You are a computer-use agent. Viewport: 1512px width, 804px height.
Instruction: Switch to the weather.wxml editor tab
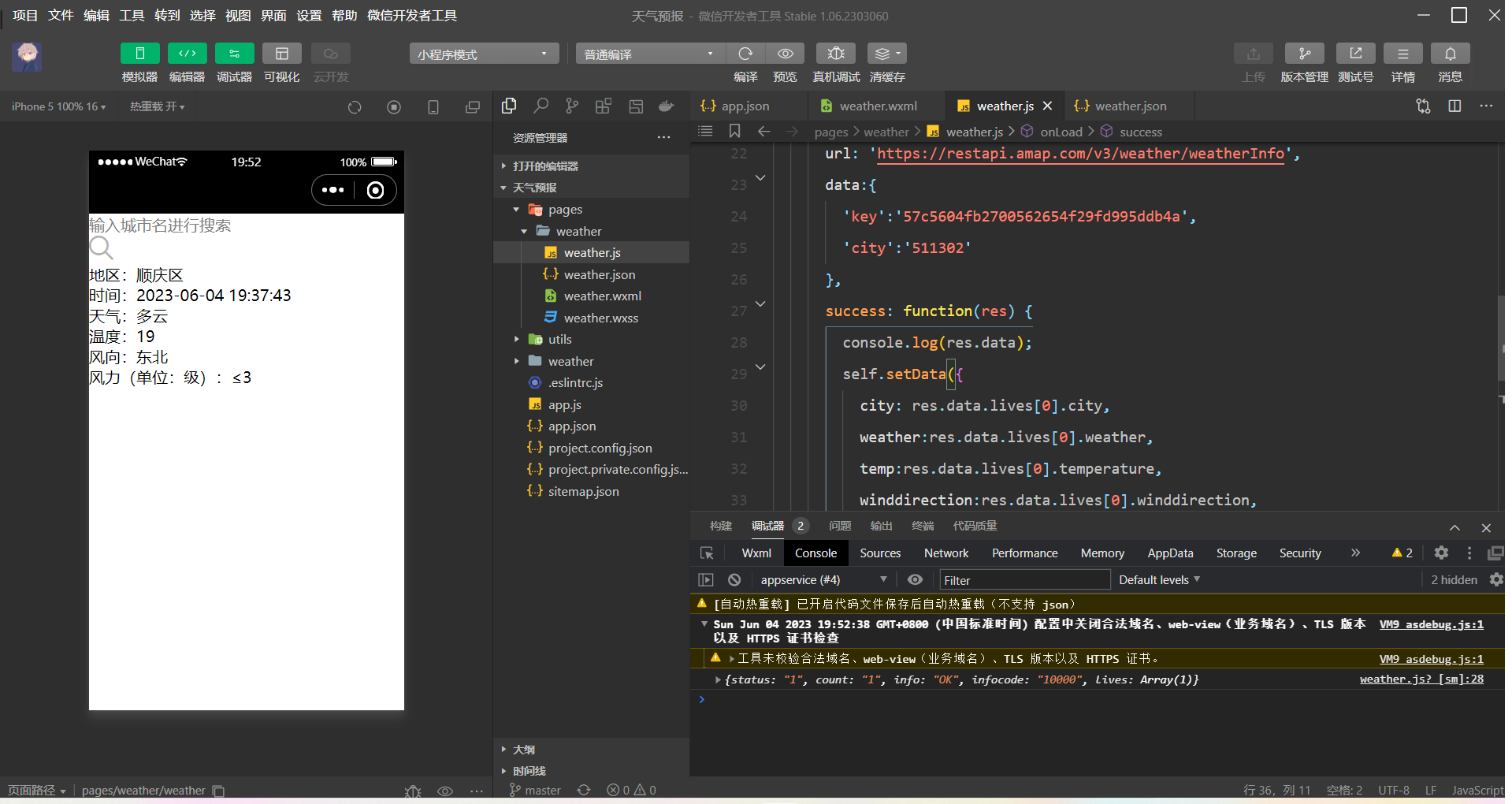878,106
